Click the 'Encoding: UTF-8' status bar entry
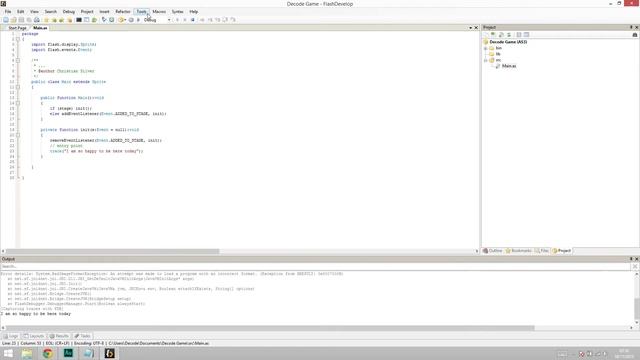 89,343
